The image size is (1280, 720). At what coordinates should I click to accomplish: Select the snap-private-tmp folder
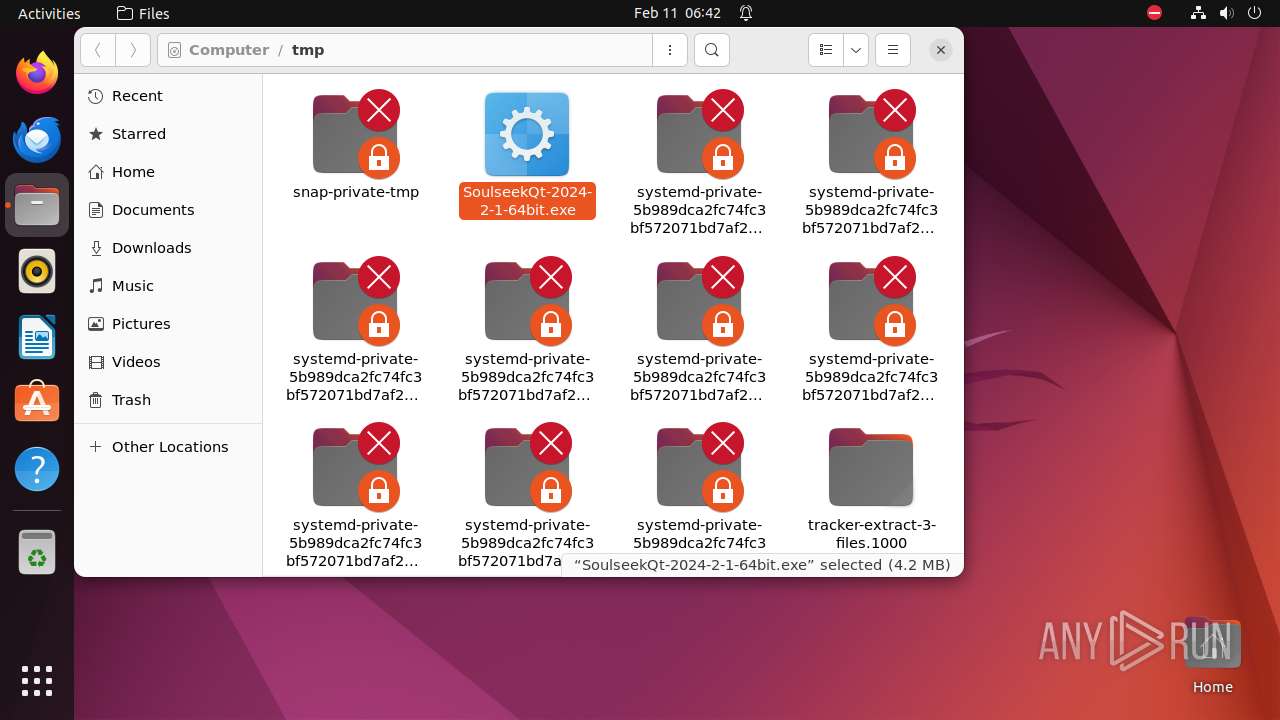355,134
